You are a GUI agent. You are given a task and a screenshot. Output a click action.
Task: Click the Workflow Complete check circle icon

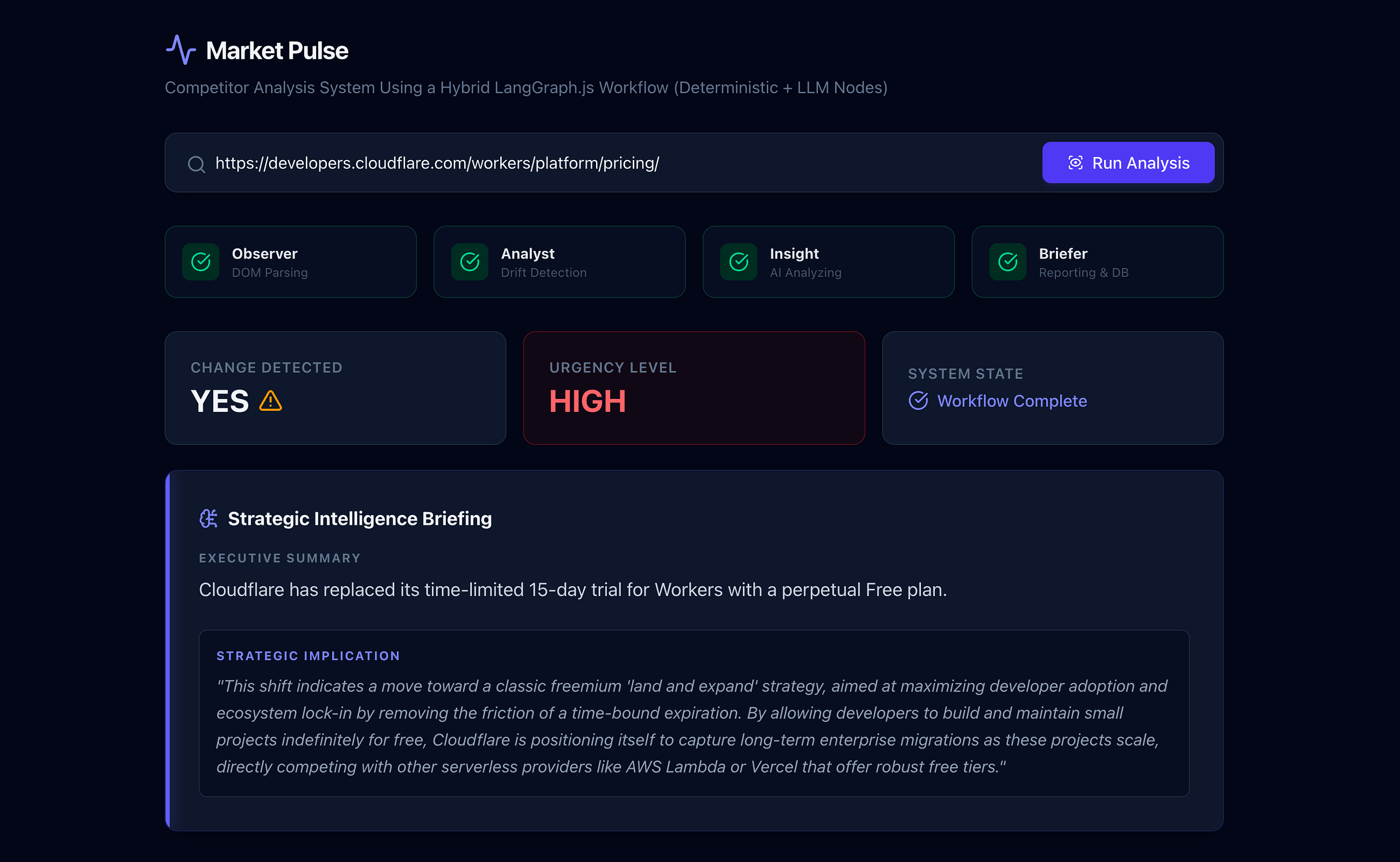pos(918,401)
